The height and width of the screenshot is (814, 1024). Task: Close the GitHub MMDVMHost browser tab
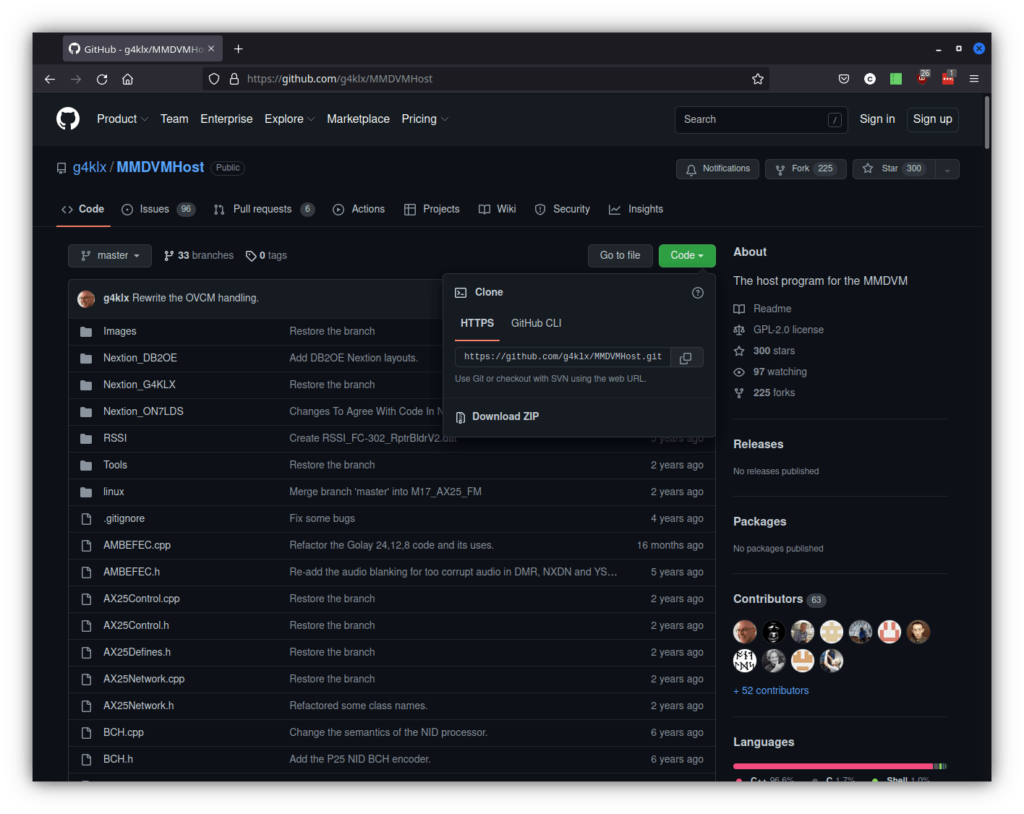211,48
